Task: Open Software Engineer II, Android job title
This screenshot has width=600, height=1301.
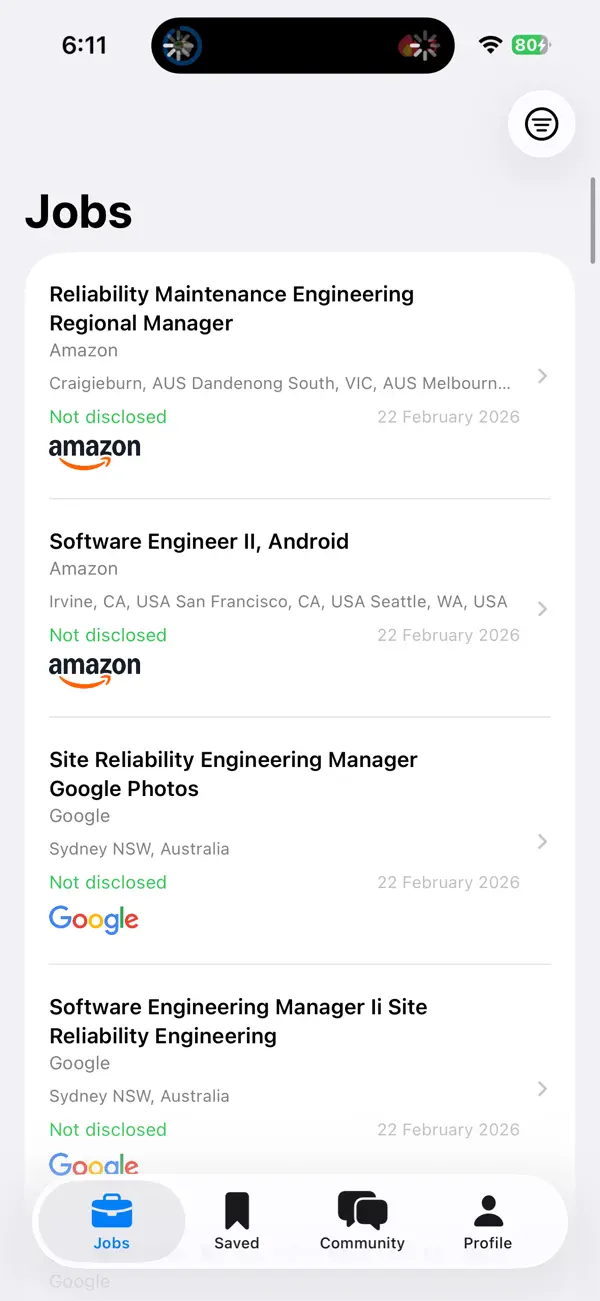Action: 199,541
